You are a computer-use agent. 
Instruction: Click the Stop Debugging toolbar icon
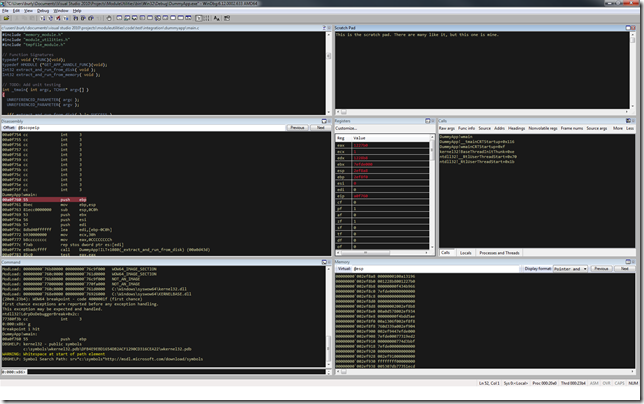(x=58, y=18)
